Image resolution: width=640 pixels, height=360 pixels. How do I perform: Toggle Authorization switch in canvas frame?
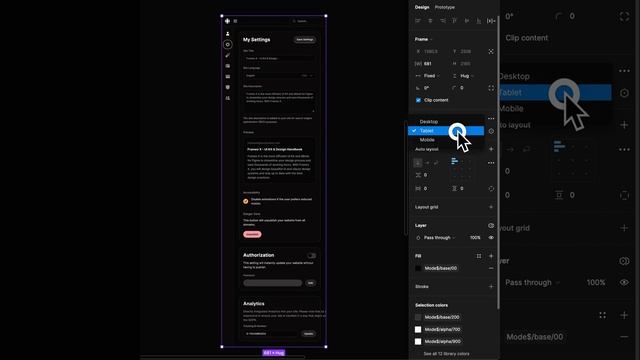312,256
